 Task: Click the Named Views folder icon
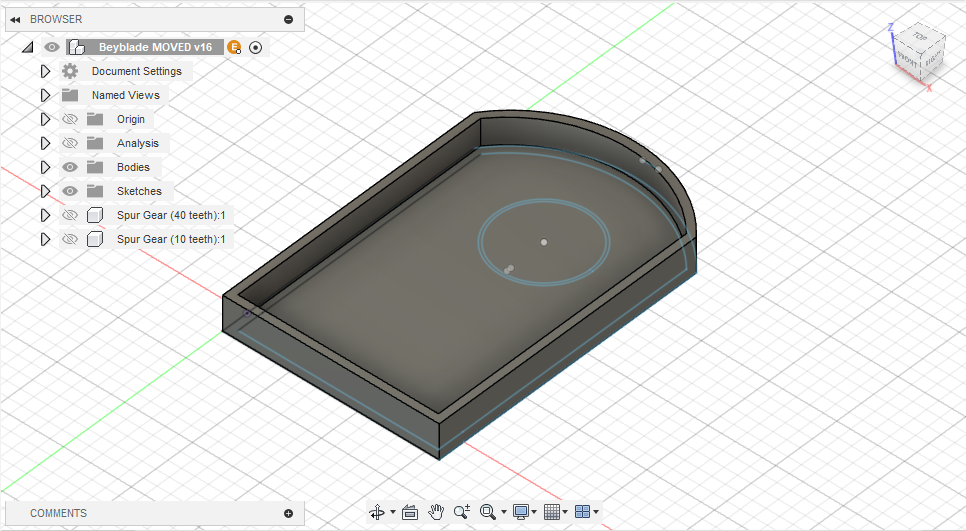pyautogui.click(x=70, y=95)
